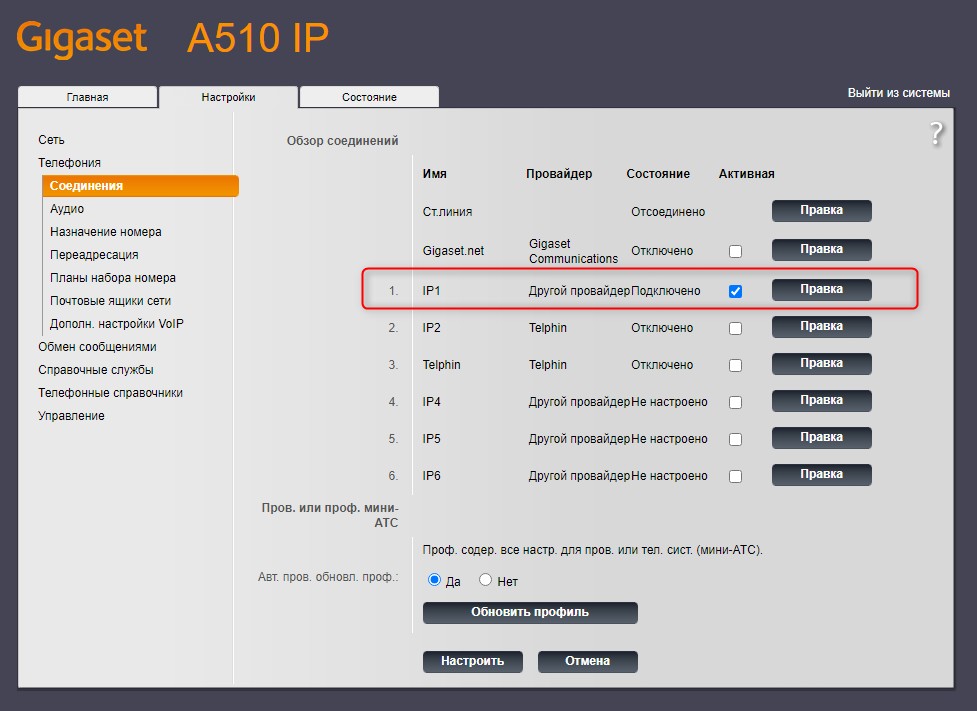Click the IP2 connection name
The image size is (977, 711).
tap(431, 328)
